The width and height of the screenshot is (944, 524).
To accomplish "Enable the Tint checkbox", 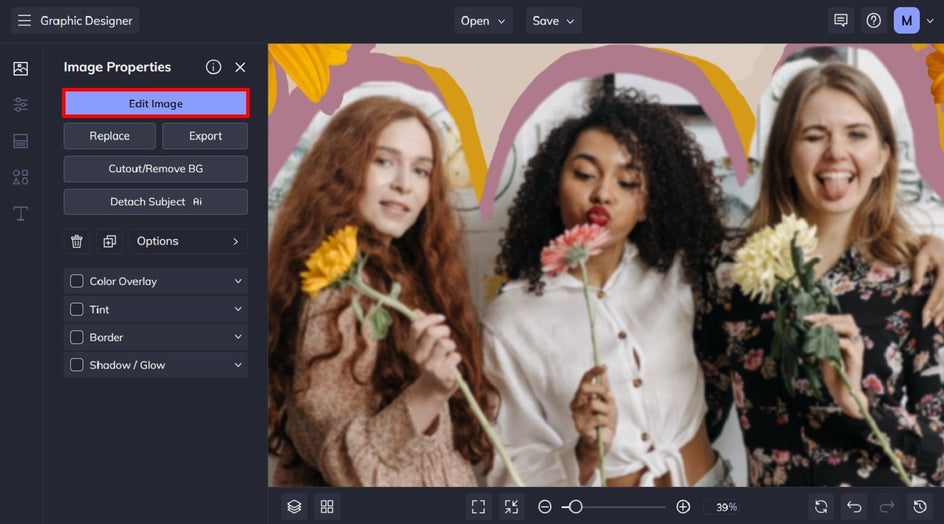I will pos(77,310).
